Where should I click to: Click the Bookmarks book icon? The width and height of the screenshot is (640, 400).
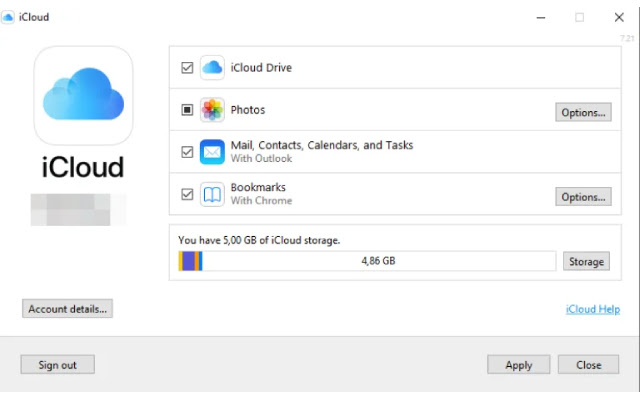point(212,194)
